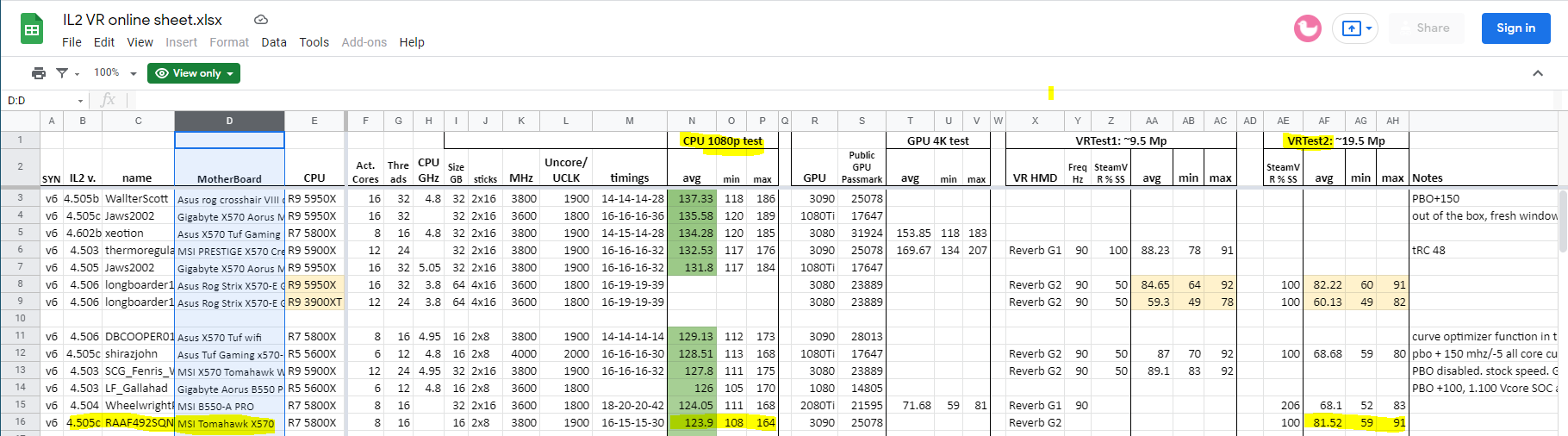The width and height of the screenshot is (1568, 436).
Task: Click the 2080Ti GPU cell
Action: tap(815, 405)
